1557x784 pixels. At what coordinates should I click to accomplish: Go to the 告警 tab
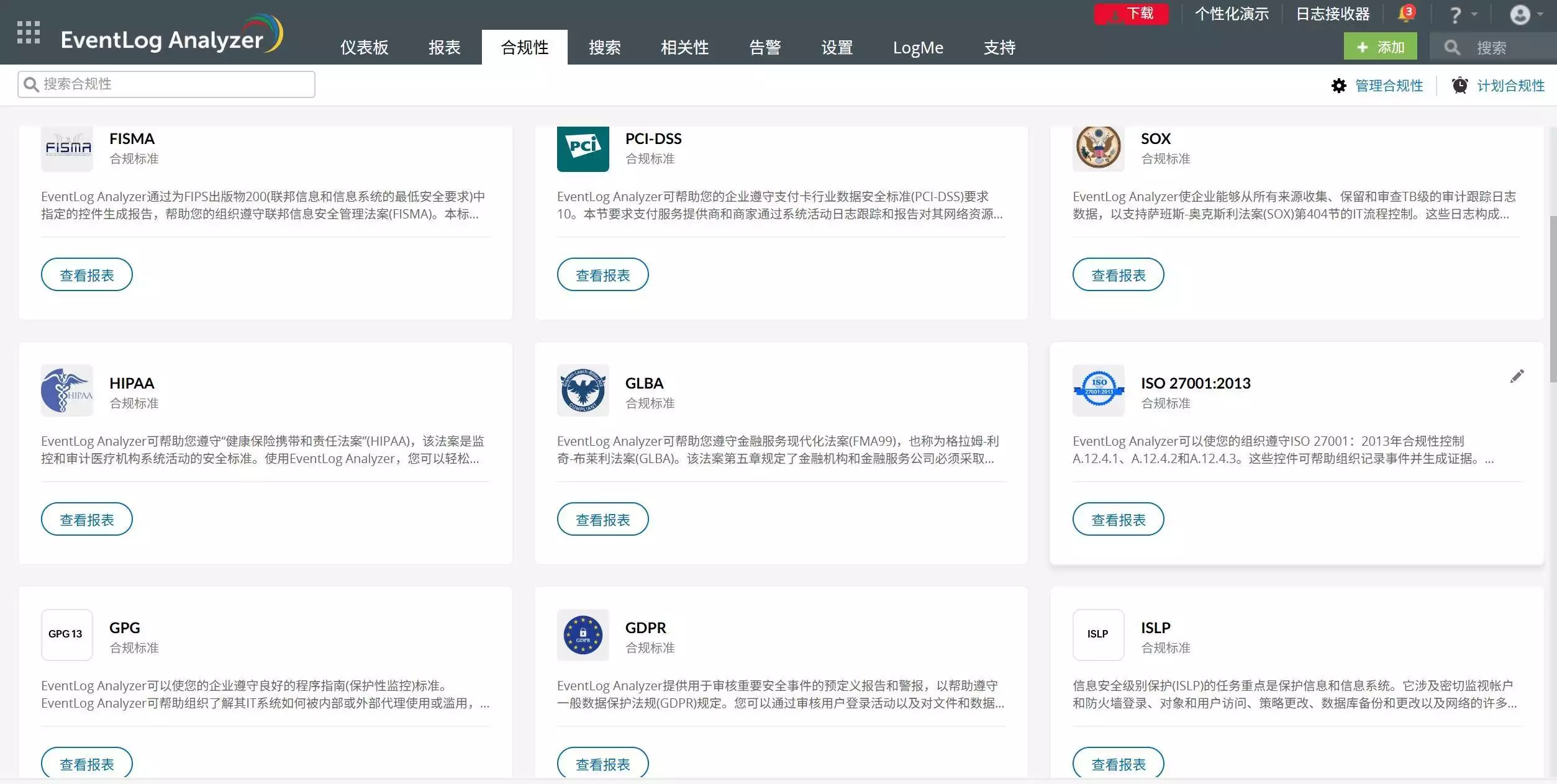[x=765, y=48]
